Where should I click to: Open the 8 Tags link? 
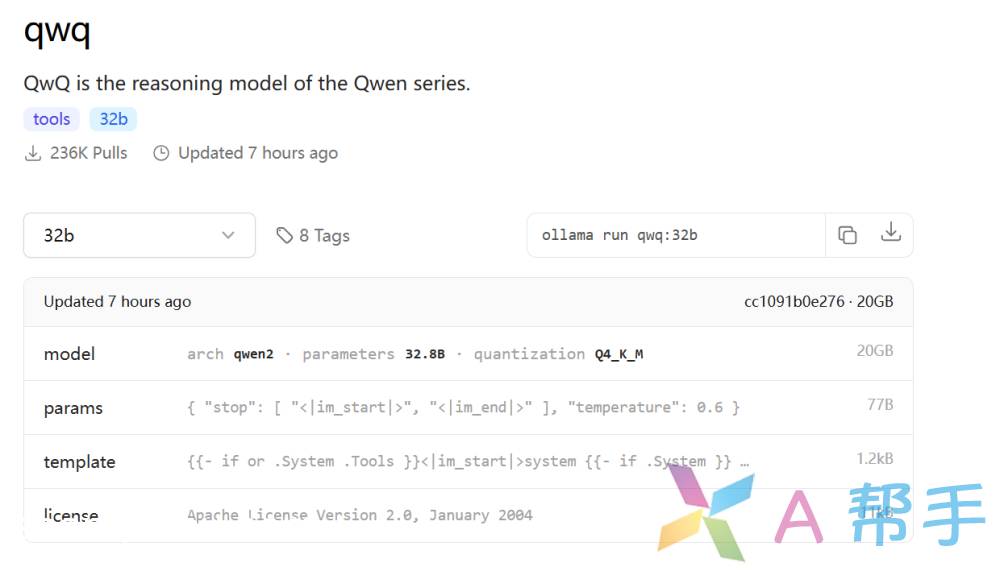[324, 236]
